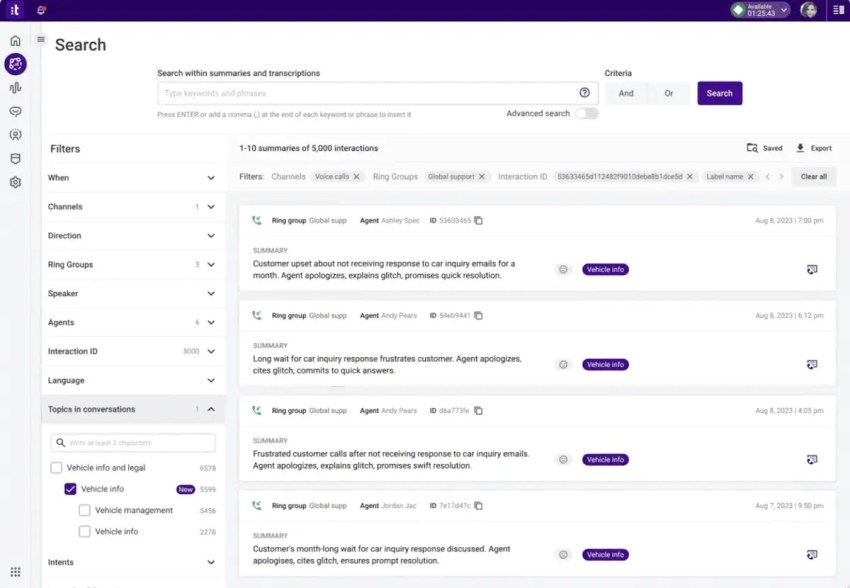Copy interaction ID d6a773fe
This screenshot has width=850, height=588.
click(x=478, y=411)
